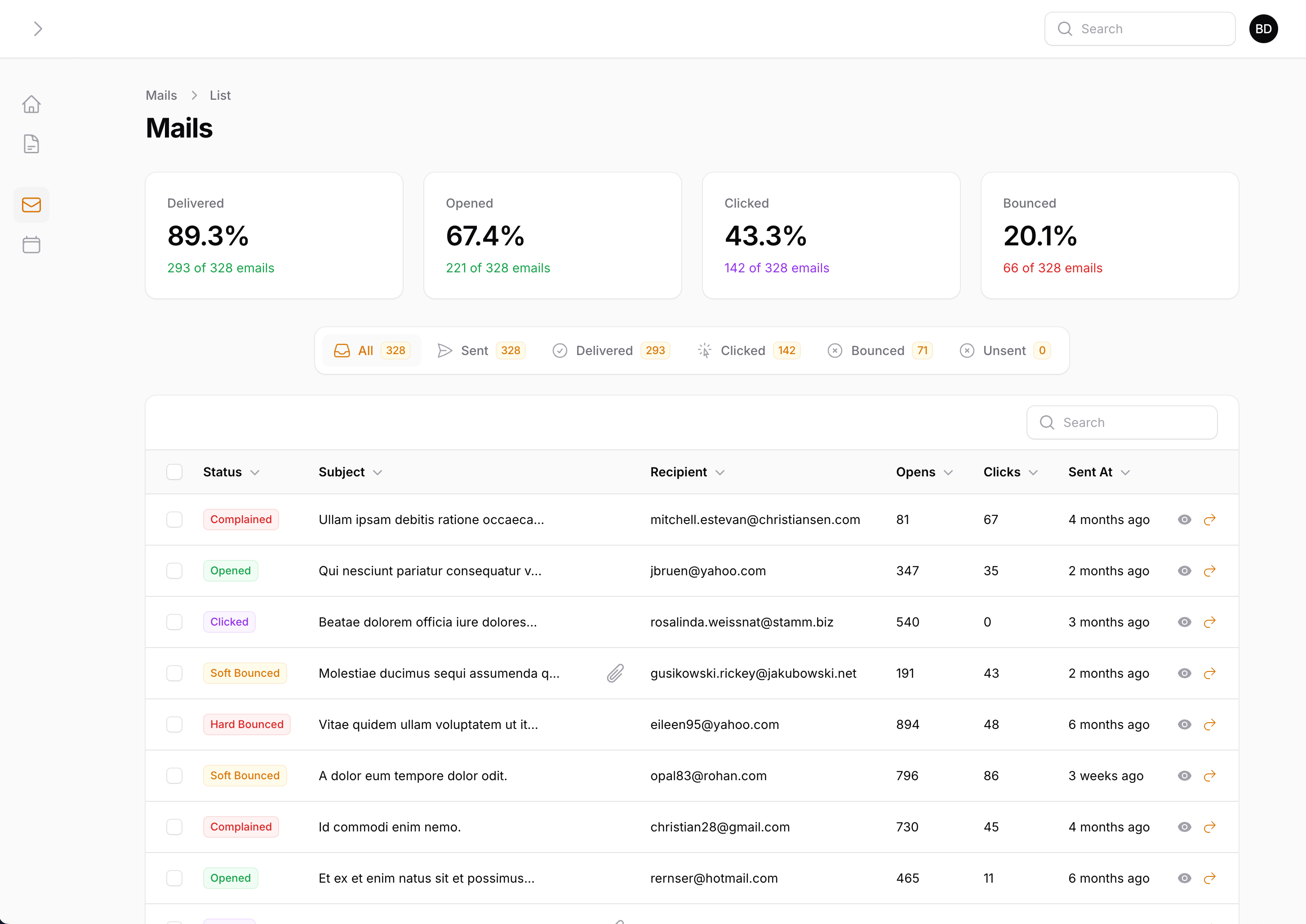Screen dimensions: 1306x924
Task: Click the home icon in the left sidebar
Action: 30,103
